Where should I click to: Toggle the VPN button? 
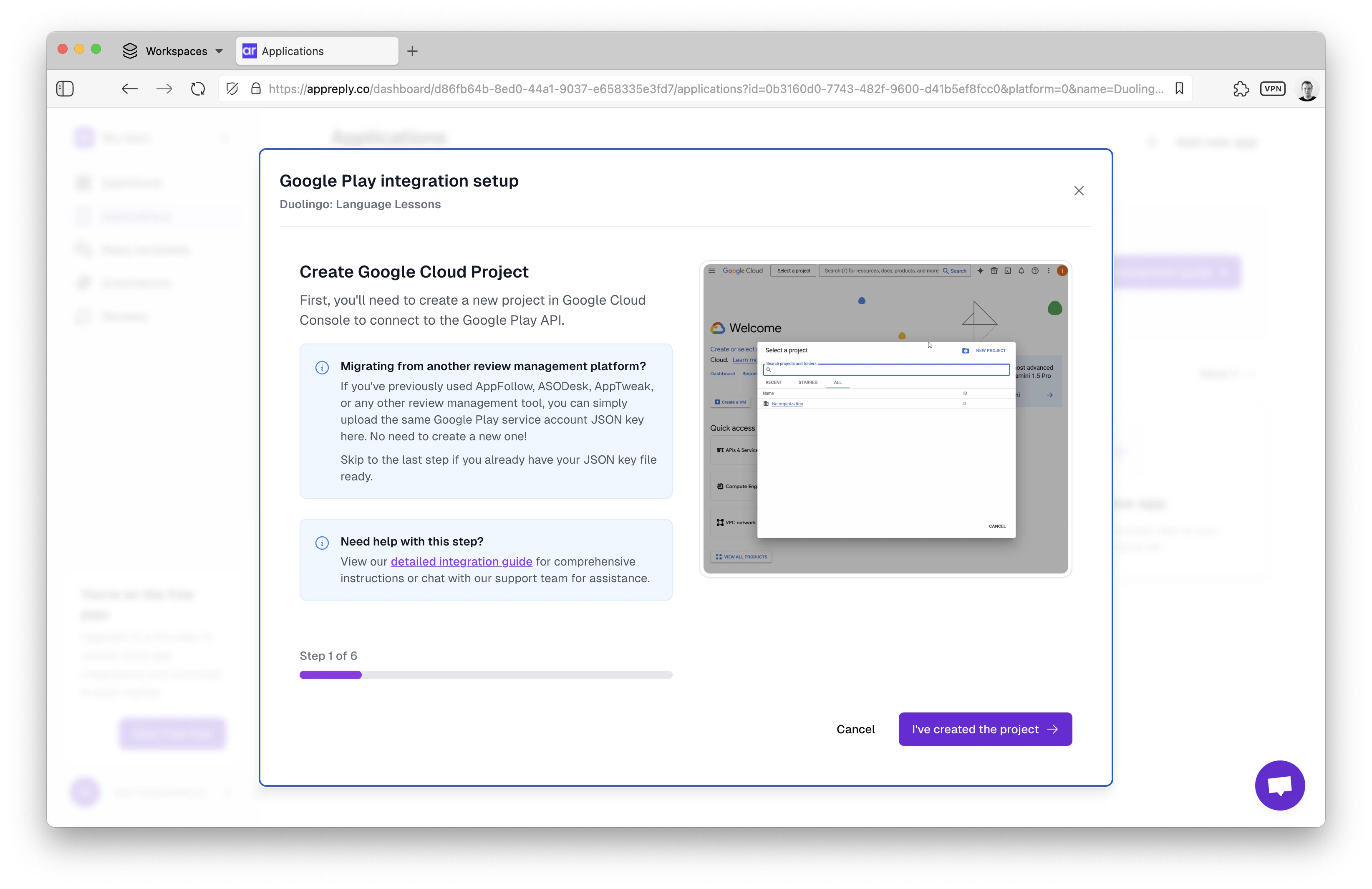pyautogui.click(x=1272, y=89)
